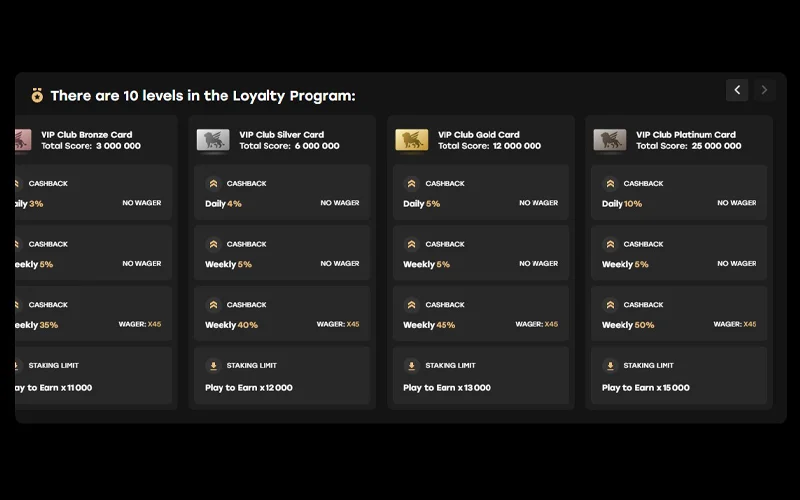Select the 'VIP Club Silver Card' title
The image size is (800, 500).
point(282,135)
